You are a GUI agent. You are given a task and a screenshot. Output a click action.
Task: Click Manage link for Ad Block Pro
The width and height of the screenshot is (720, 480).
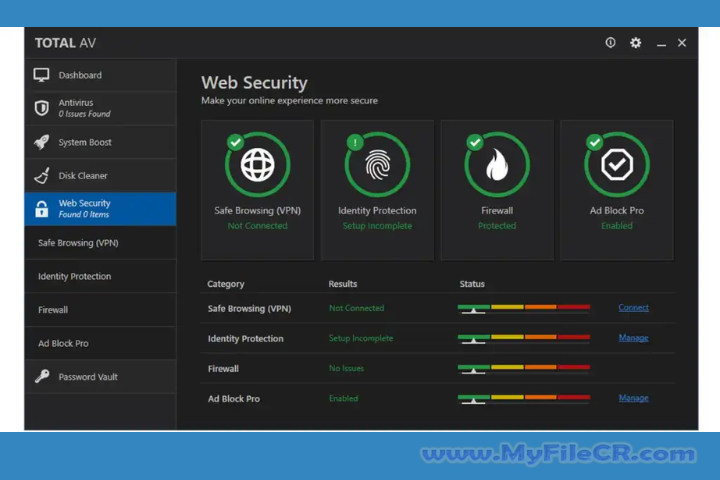[x=633, y=398]
